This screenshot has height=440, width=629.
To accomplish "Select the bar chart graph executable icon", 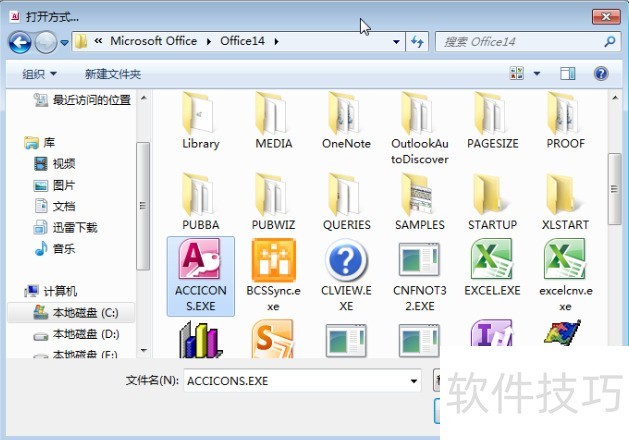I will coord(201,339).
